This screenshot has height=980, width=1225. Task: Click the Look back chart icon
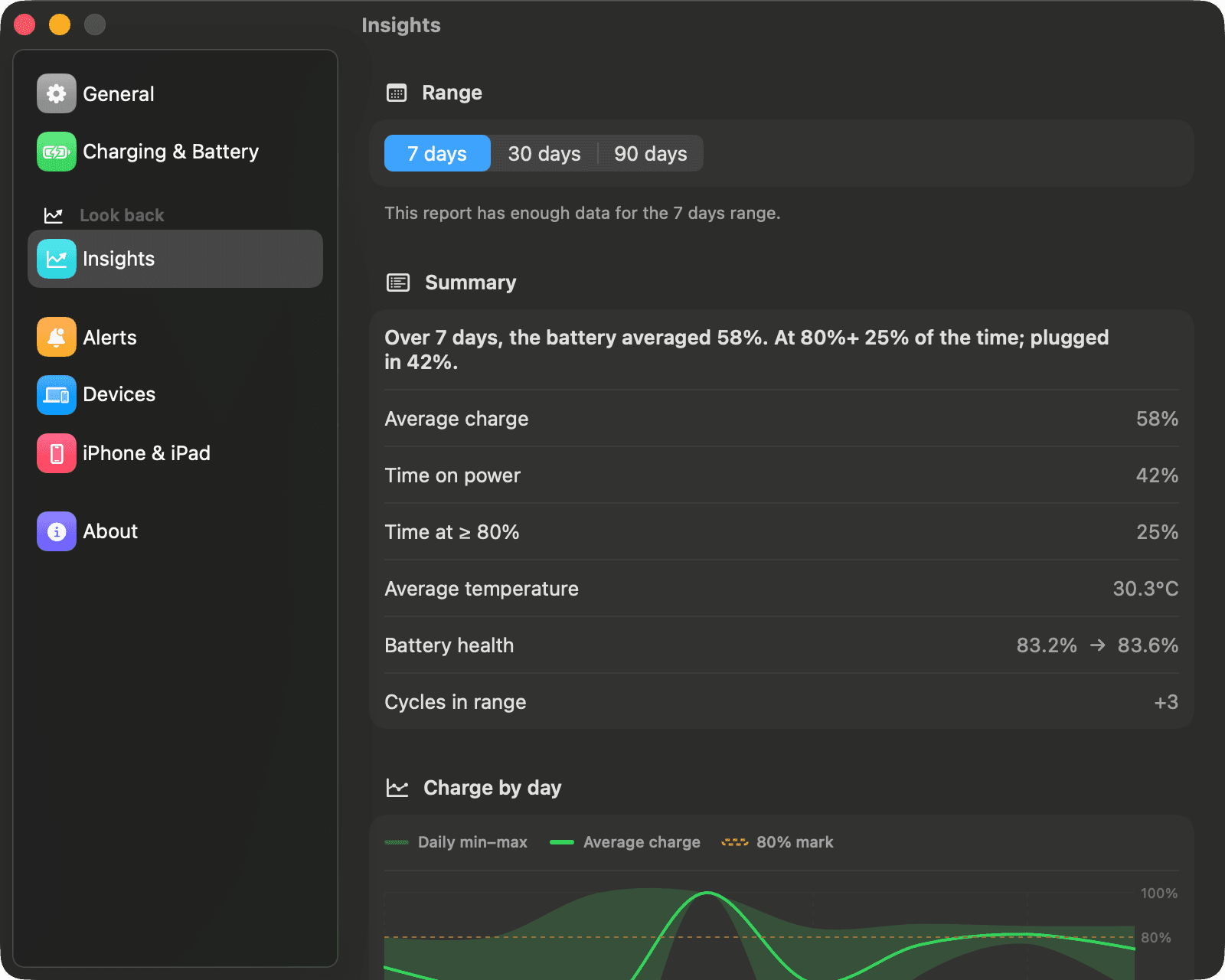54,216
